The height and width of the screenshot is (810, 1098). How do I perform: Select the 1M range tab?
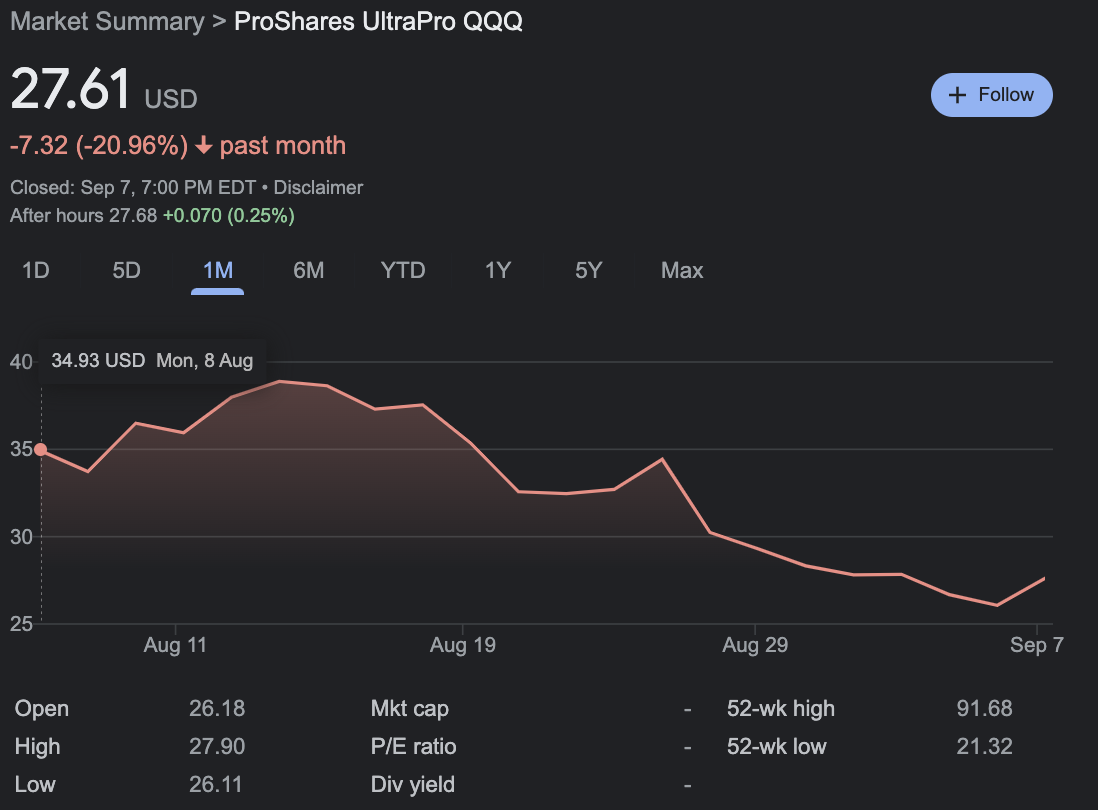coord(218,270)
